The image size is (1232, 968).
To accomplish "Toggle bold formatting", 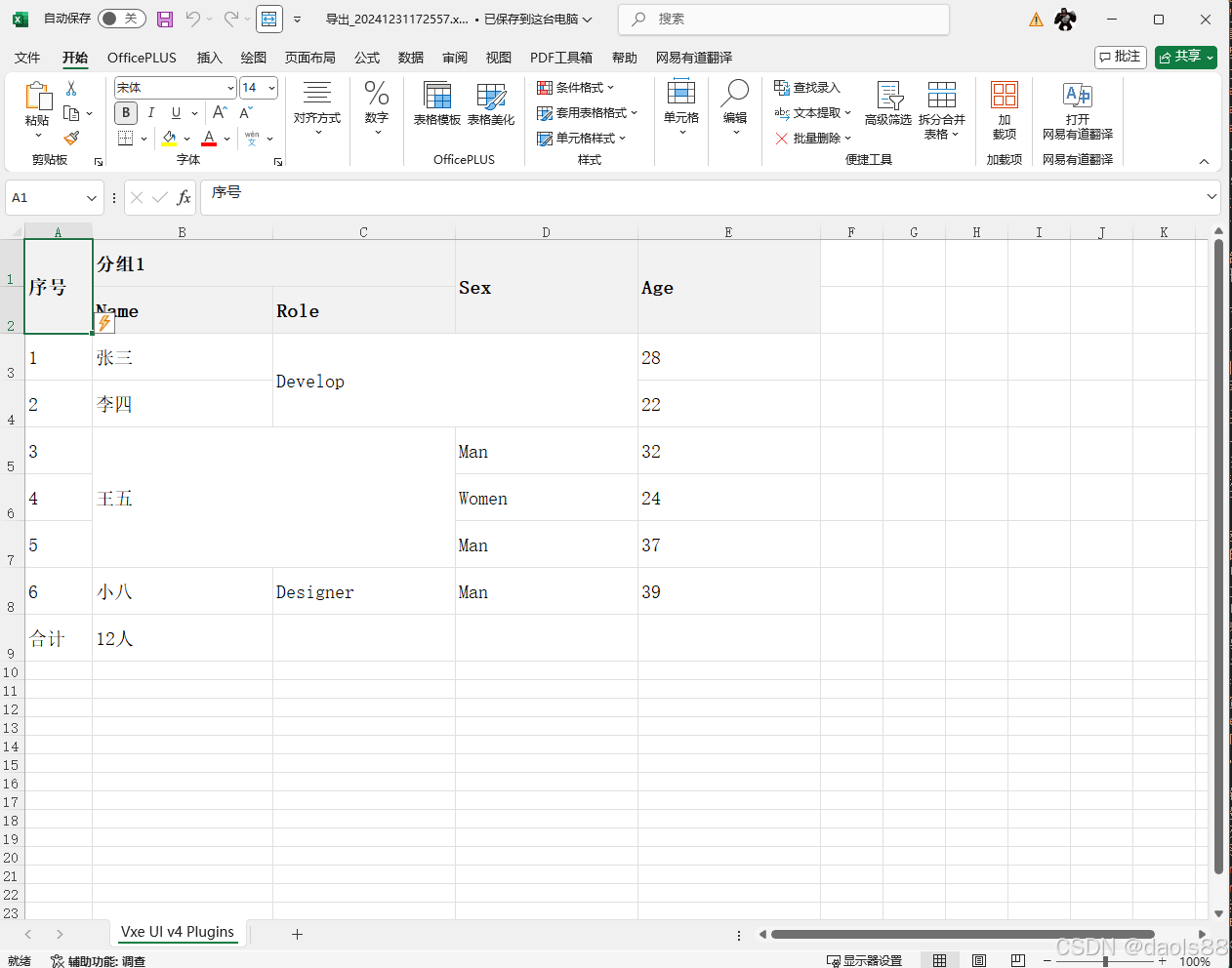I will point(125,112).
